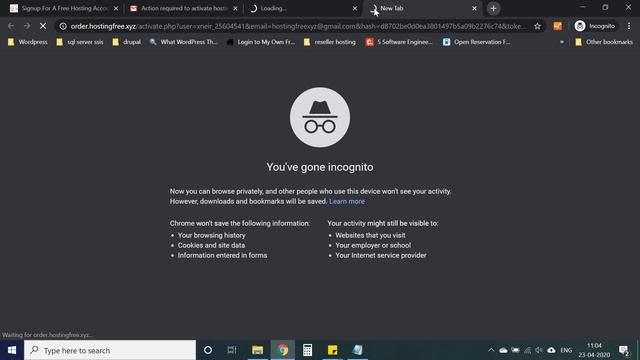Select the text "Your employer or school"

coord(373,245)
